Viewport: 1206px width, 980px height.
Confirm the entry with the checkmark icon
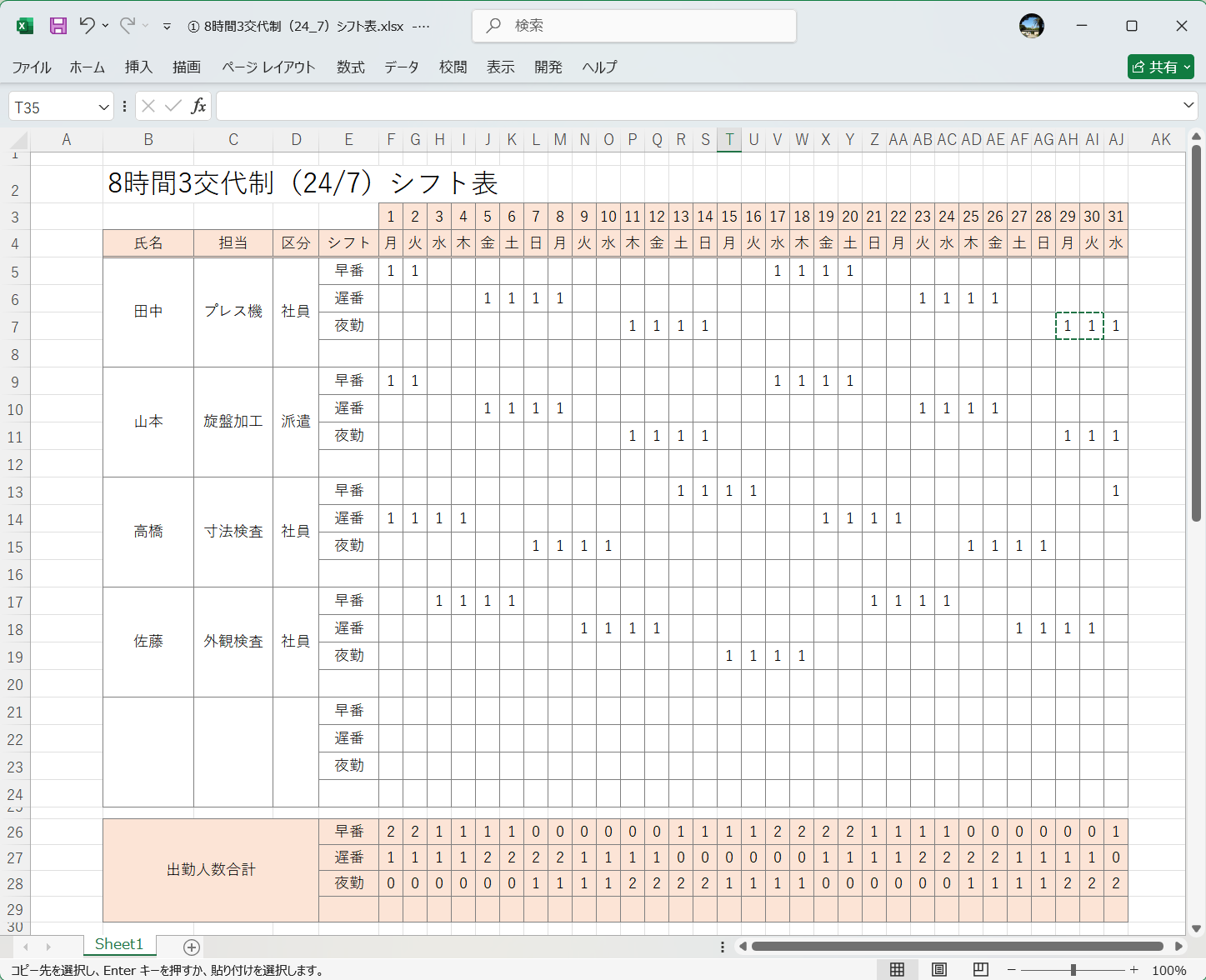coord(173,106)
